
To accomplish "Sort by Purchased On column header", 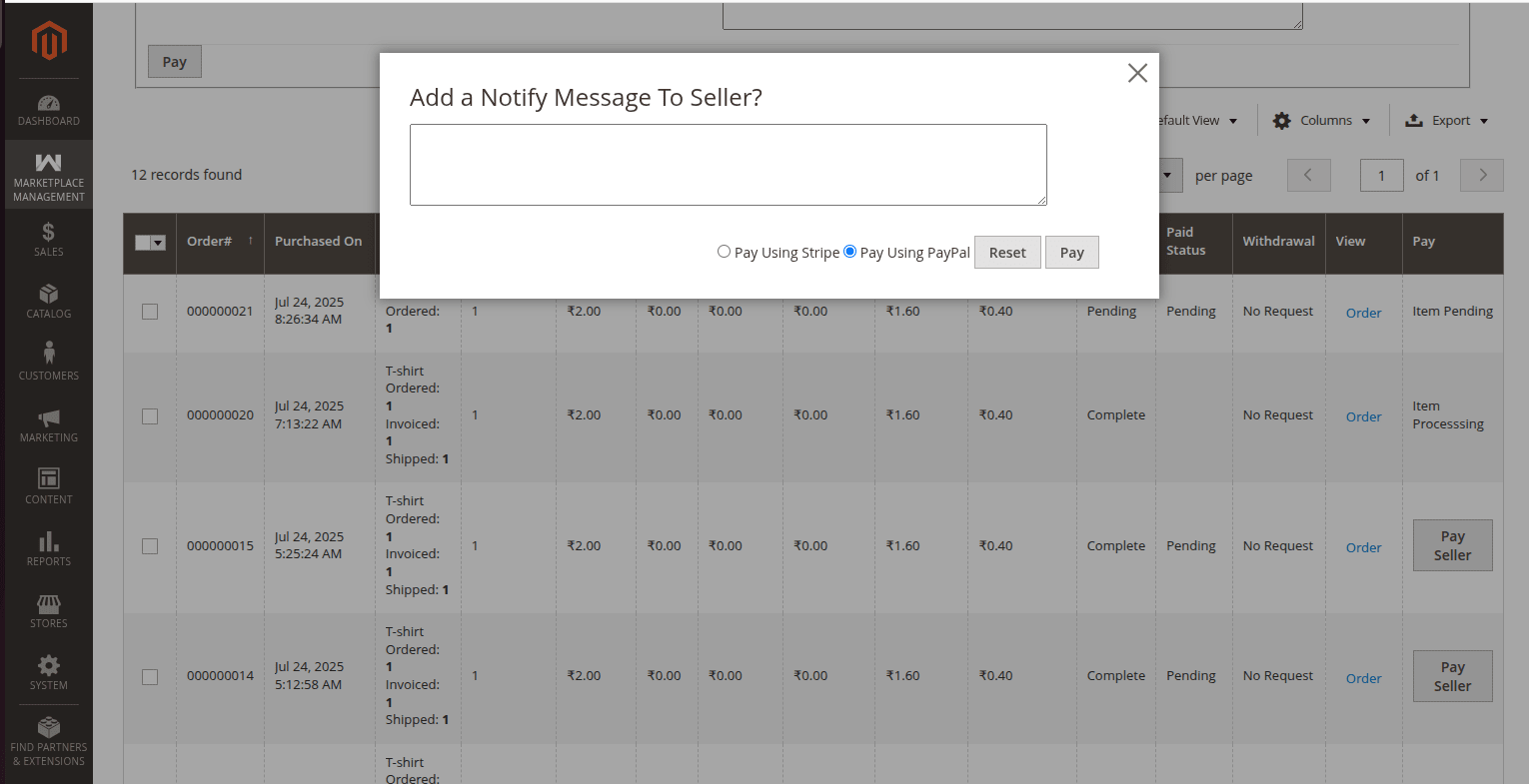I will click(x=319, y=242).
